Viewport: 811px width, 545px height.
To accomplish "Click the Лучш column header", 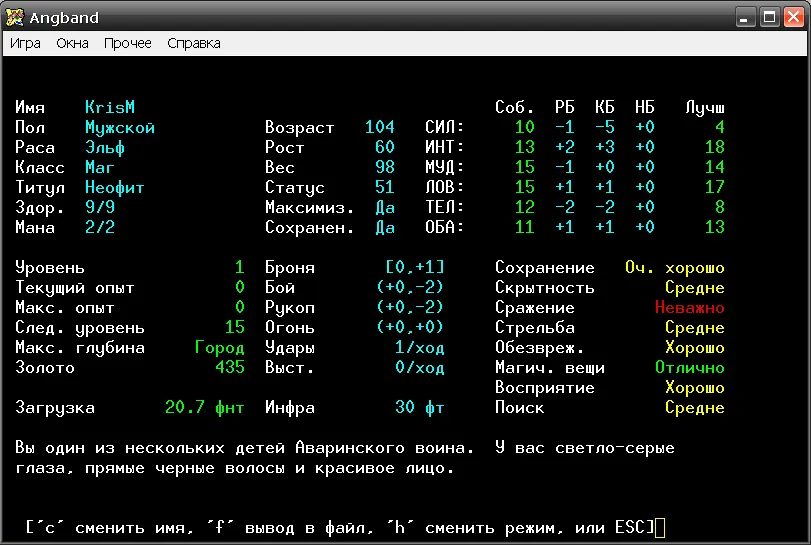I will coord(705,107).
